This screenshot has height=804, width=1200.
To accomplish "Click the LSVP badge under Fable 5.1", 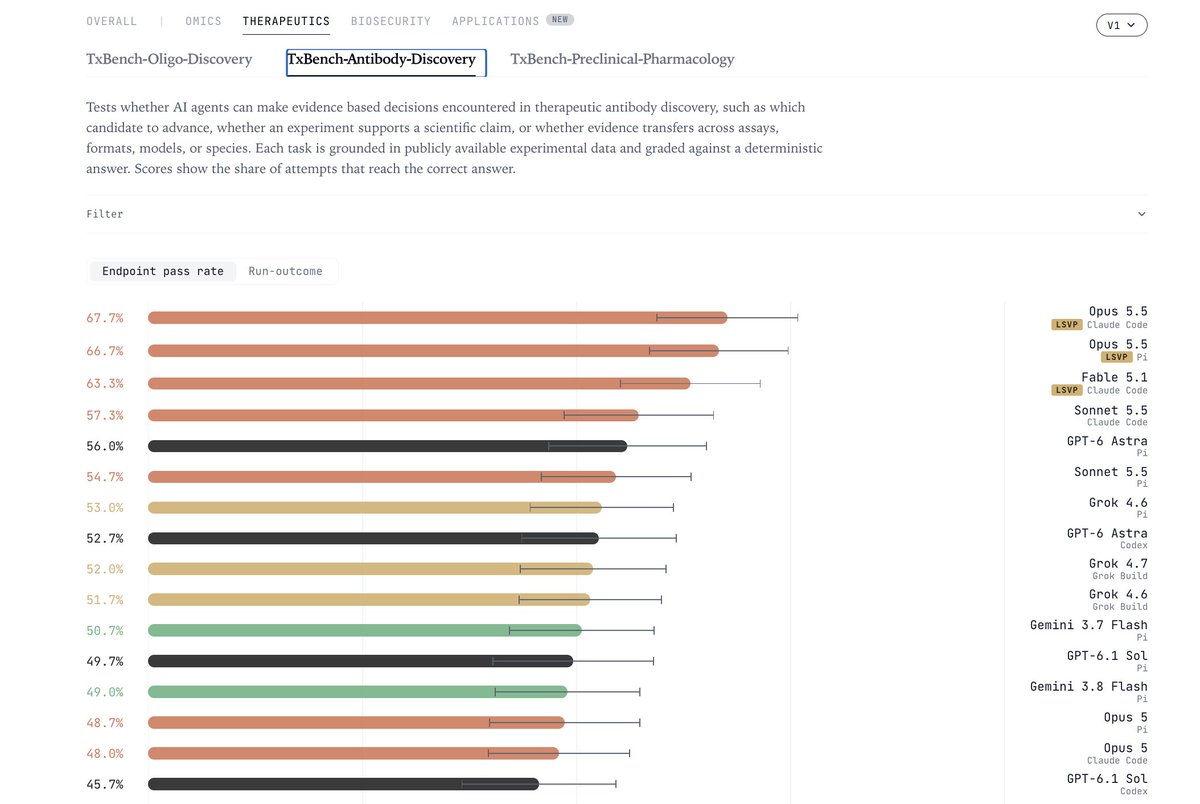I will 1066,390.
